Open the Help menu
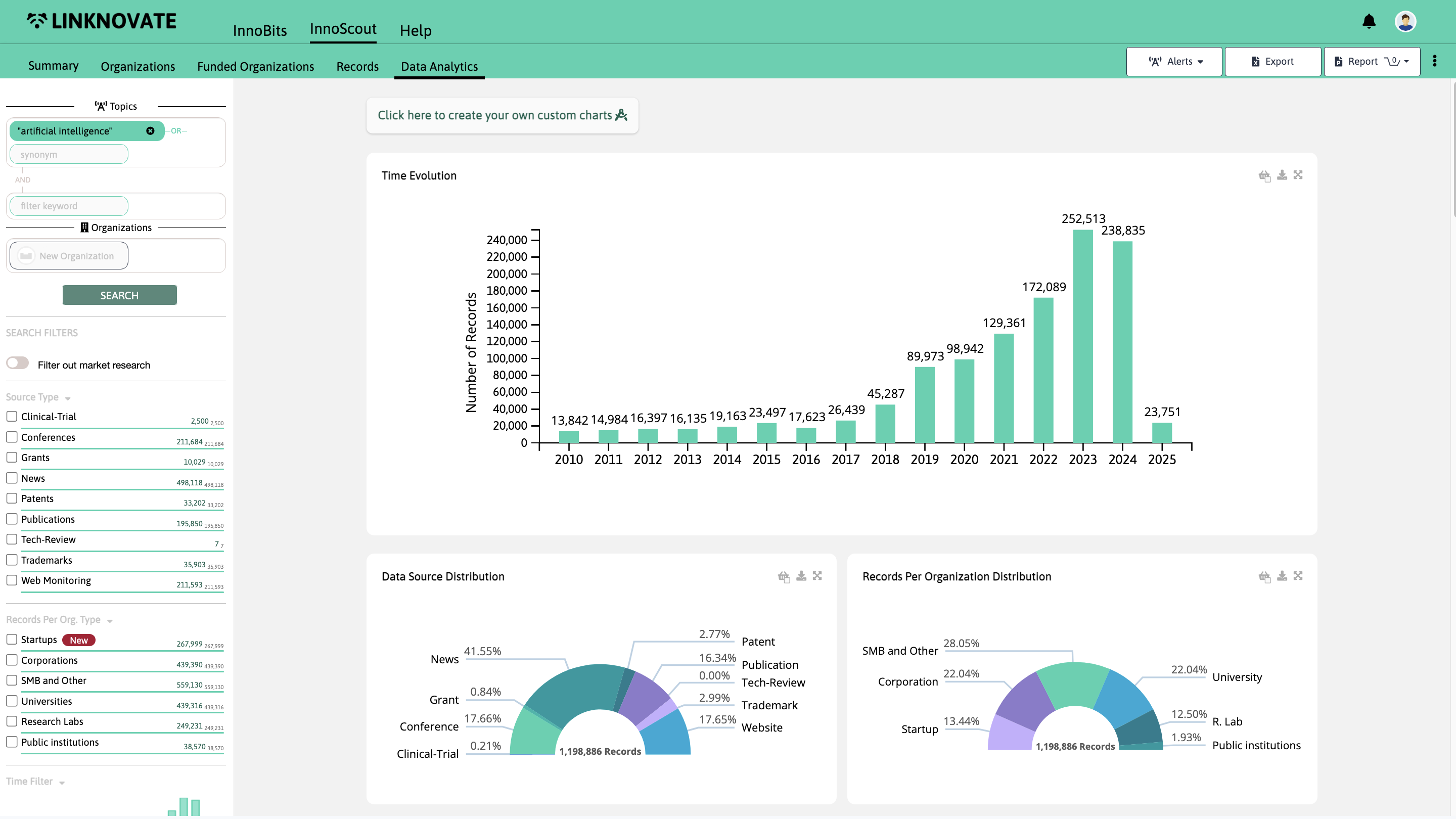 [x=416, y=30]
